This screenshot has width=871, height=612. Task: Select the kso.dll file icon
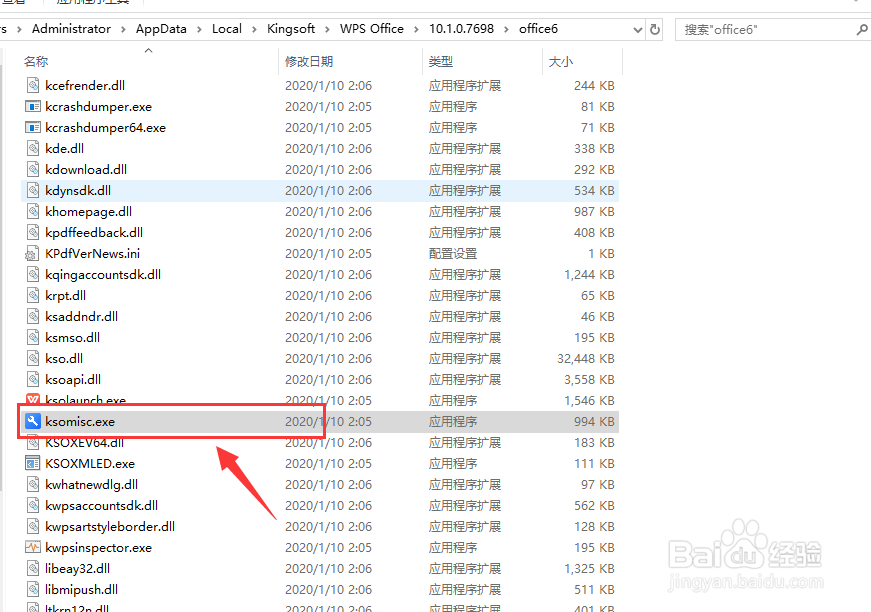pyautogui.click(x=33, y=359)
